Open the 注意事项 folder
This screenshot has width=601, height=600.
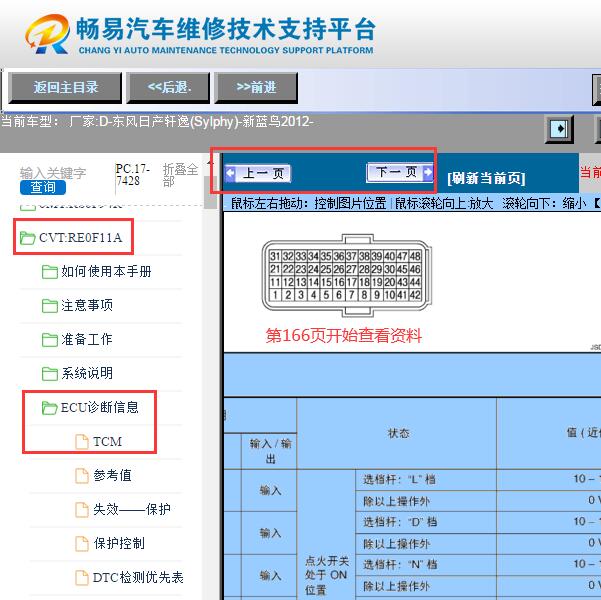click(x=87, y=306)
